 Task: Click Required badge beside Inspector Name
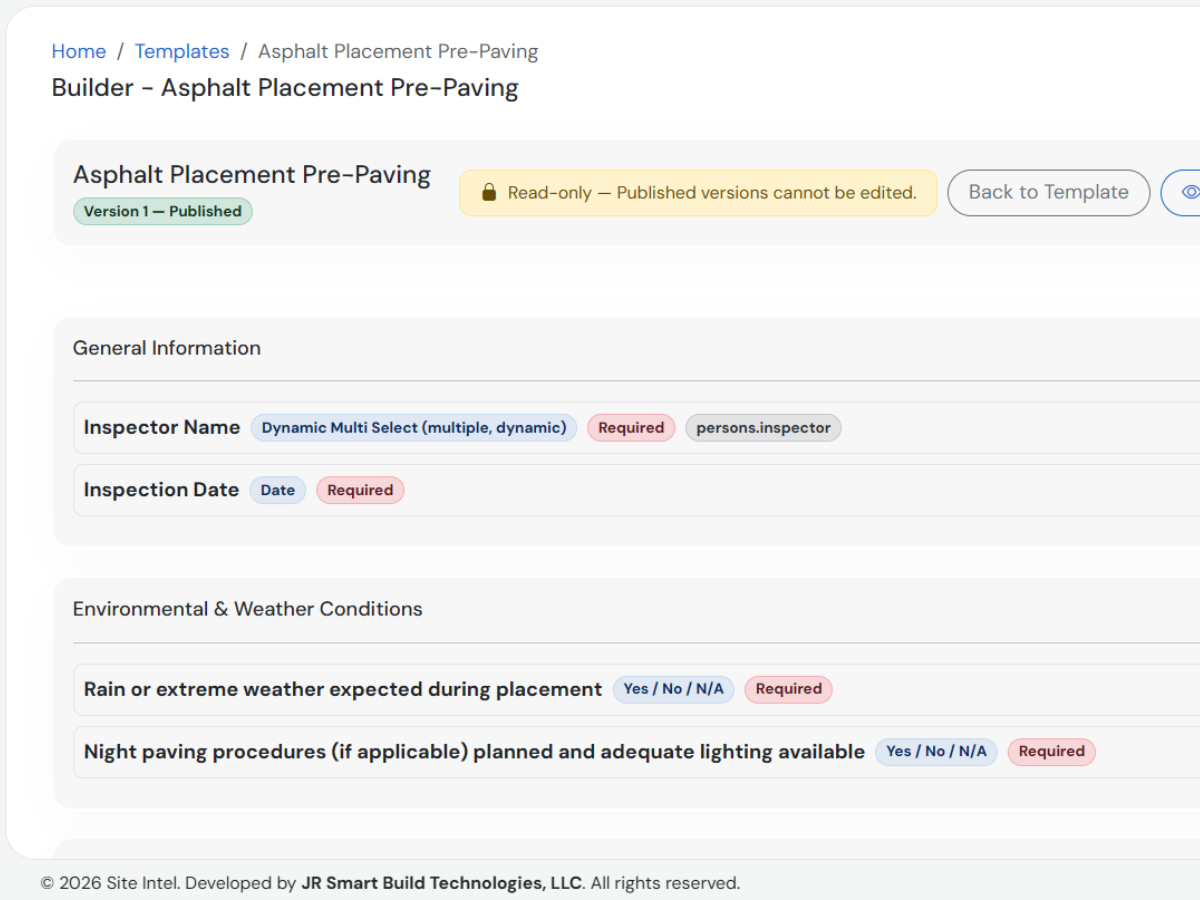point(631,427)
